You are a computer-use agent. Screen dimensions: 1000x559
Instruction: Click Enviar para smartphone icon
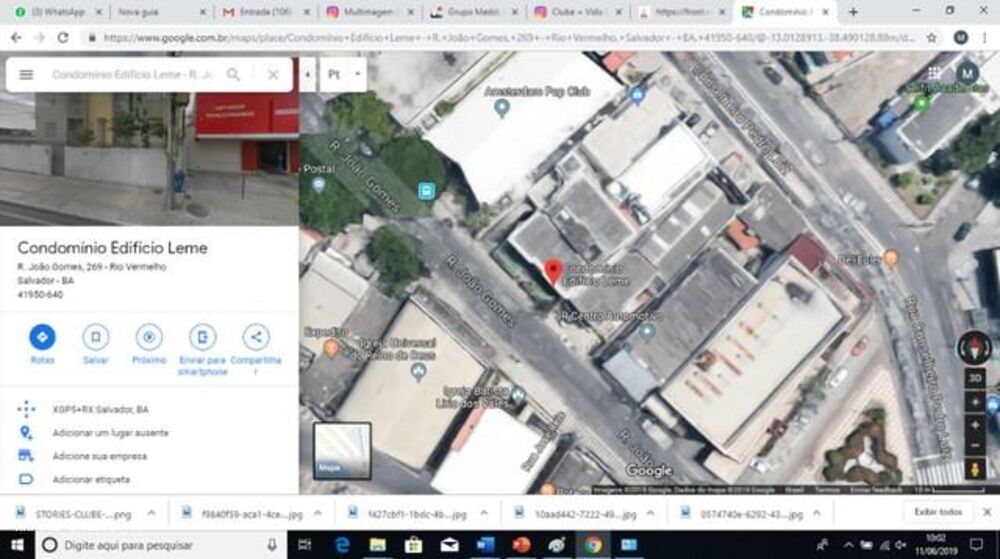(x=202, y=337)
